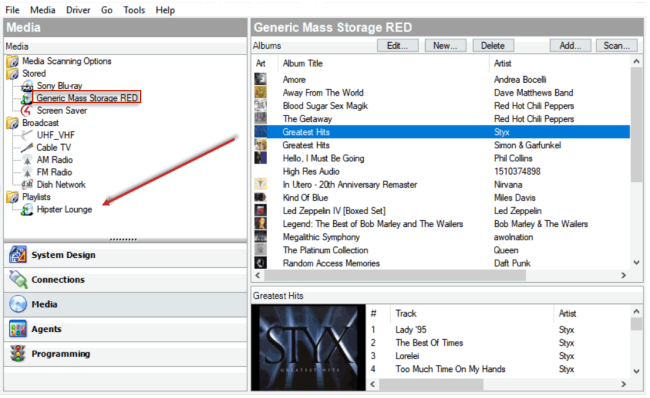
Task: Click the Edit... album button
Action: tap(398, 46)
